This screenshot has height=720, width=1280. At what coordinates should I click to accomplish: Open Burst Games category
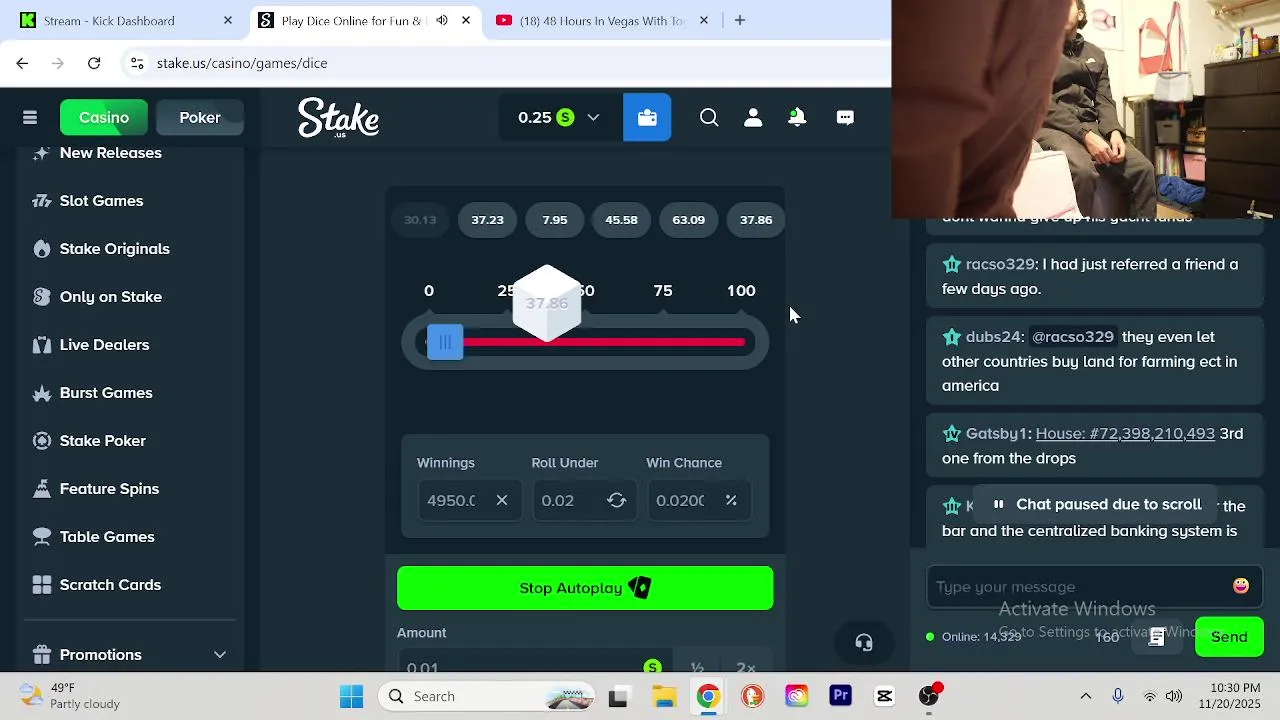(x=106, y=393)
